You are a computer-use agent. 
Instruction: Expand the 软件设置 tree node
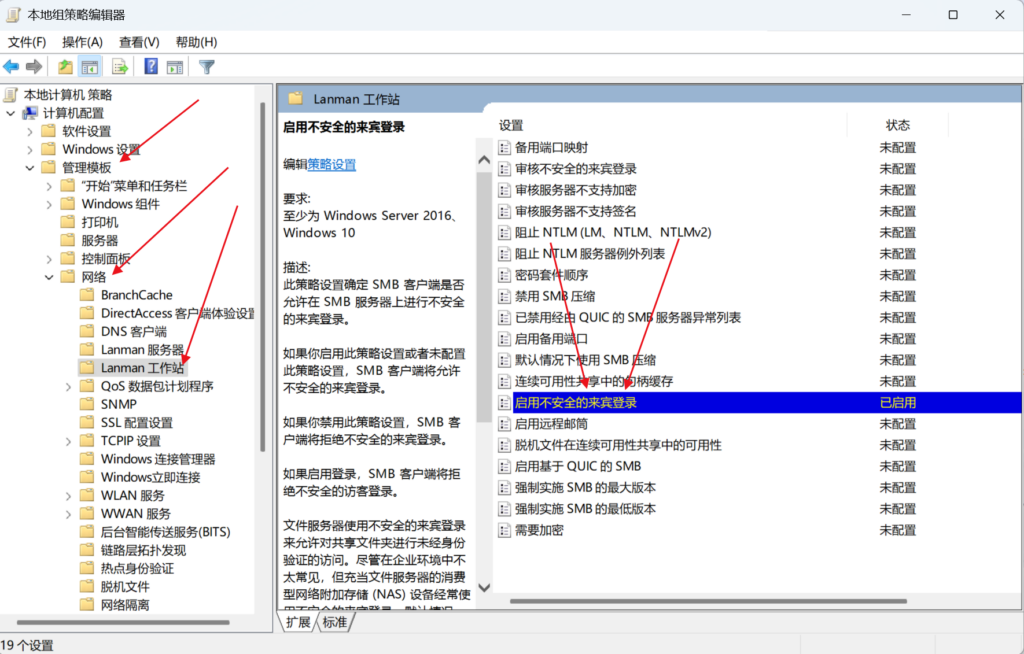tap(29, 131)
